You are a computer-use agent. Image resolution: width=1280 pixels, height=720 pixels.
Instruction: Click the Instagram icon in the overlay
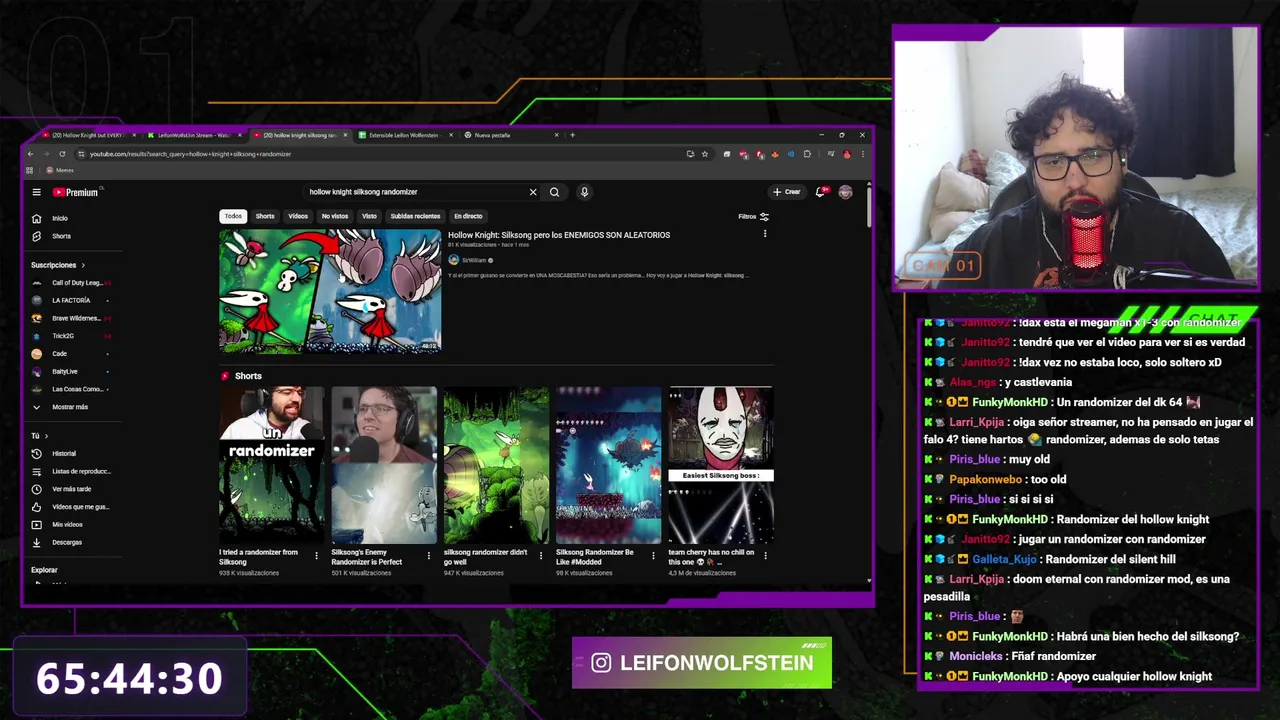point(601,663)
